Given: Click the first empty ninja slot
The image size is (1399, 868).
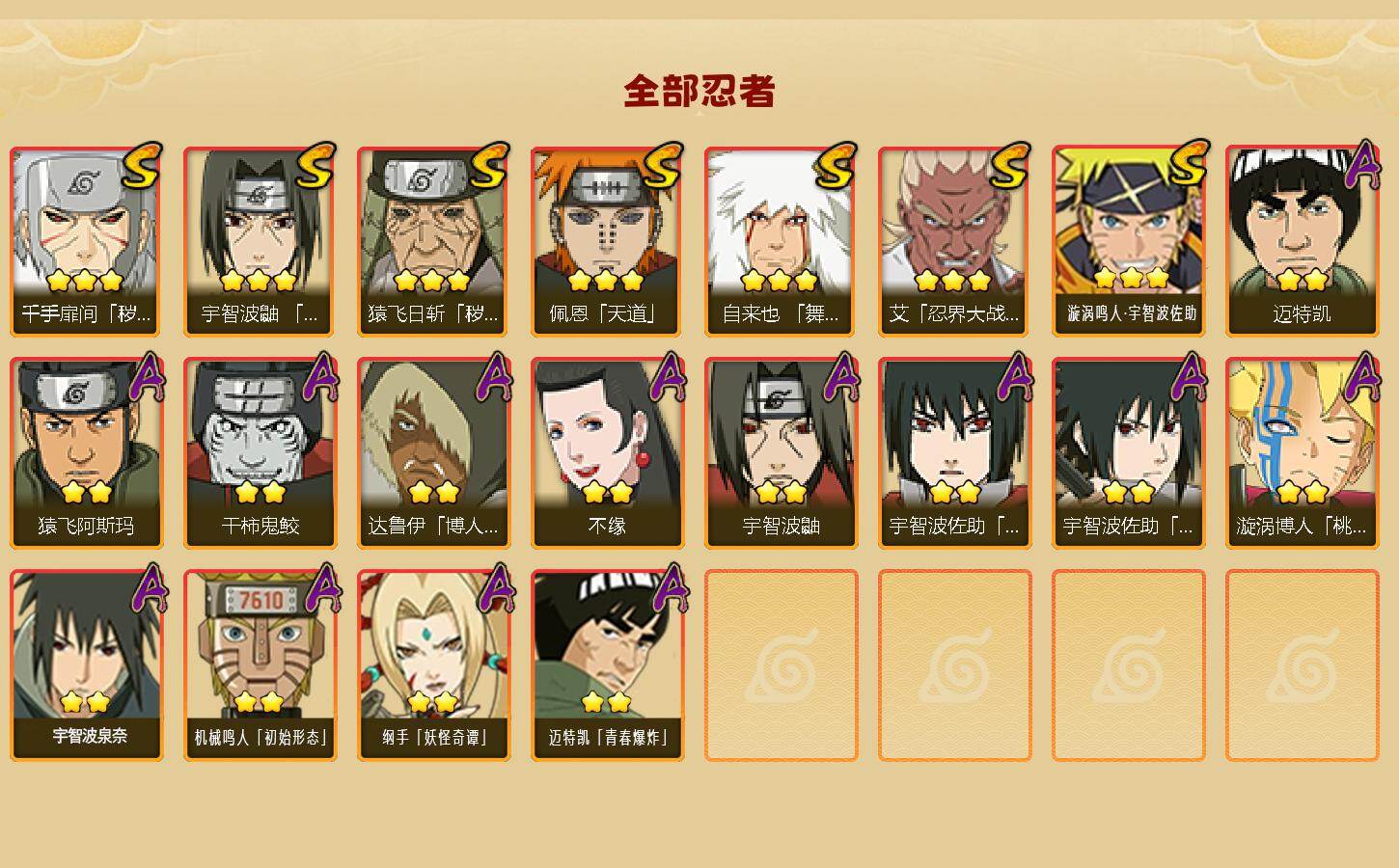Looking at the screenshot, I should pyautogui.click(x=781, y=665).
